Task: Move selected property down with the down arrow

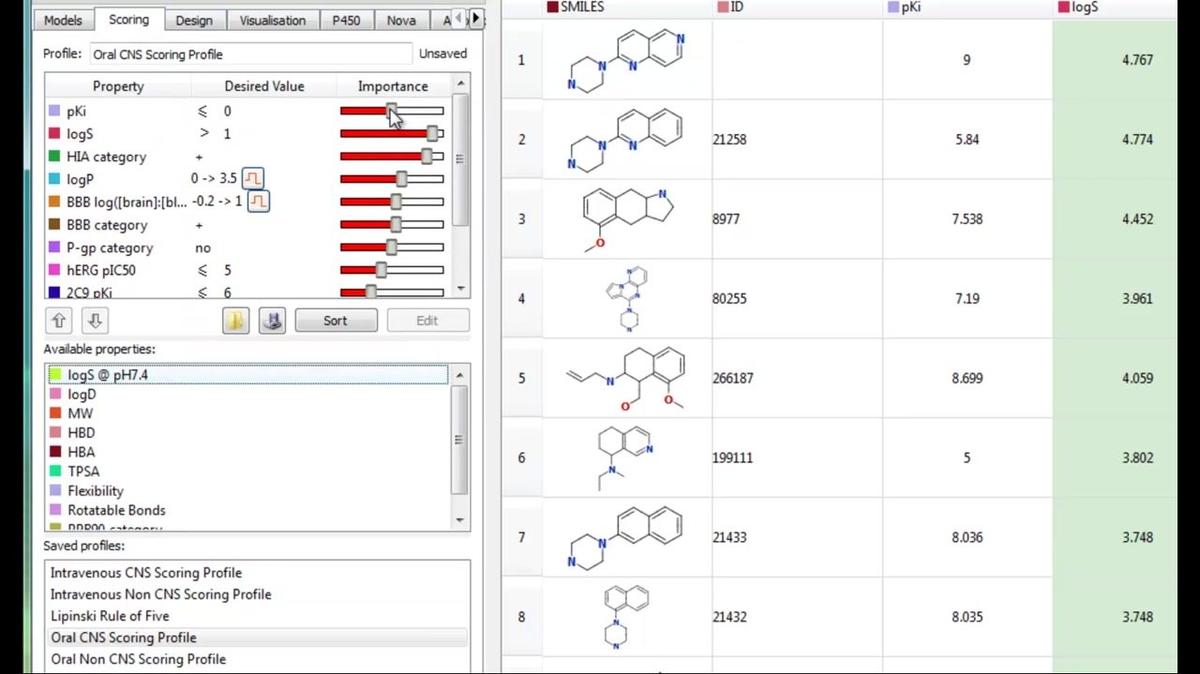Action: (x=93, y=320)
